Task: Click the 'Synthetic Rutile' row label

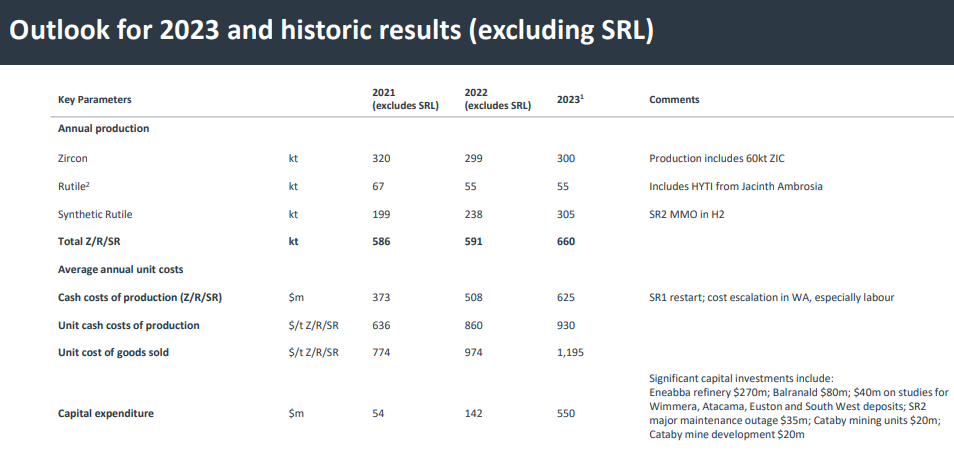Action: (x=95, y=214)
